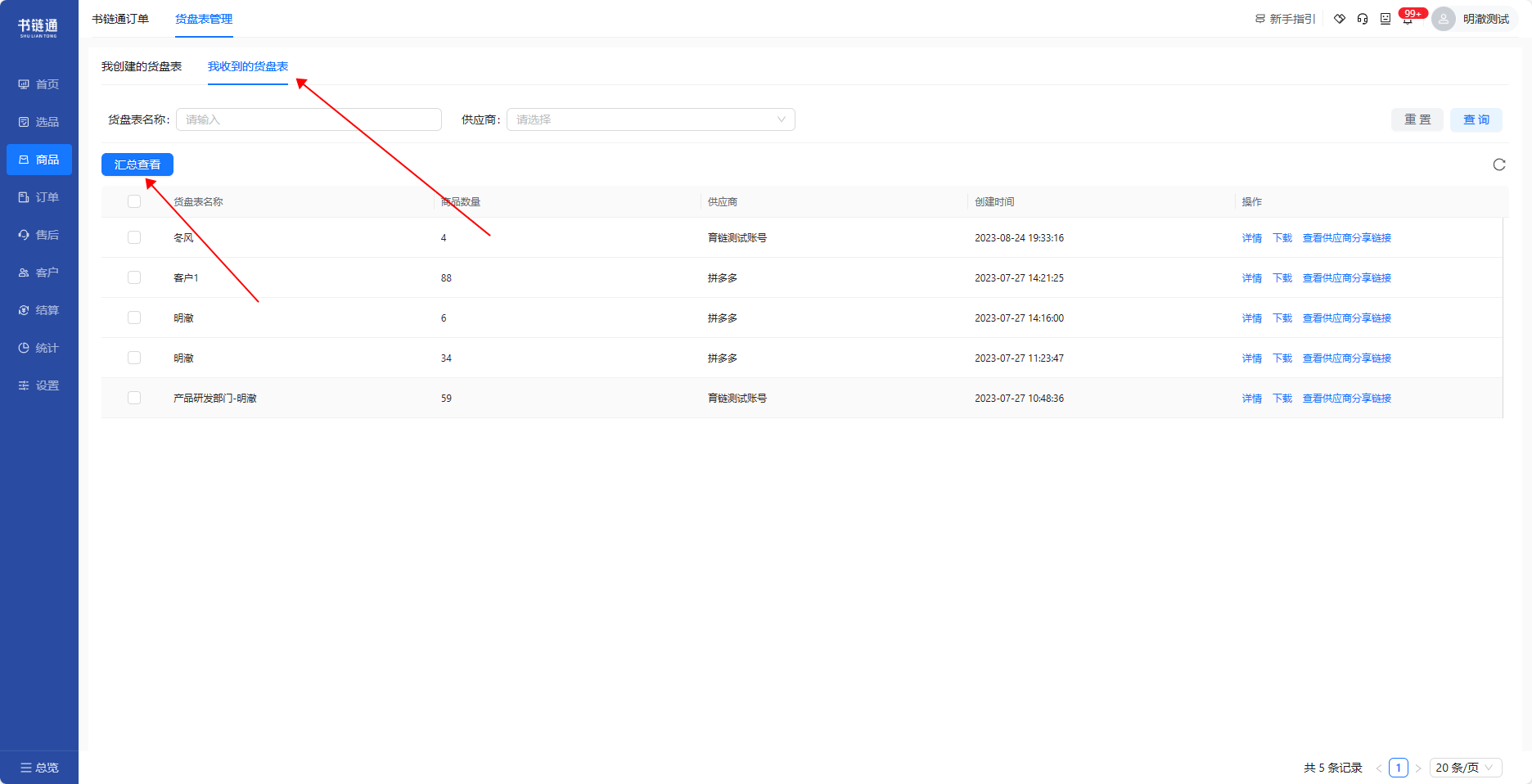1532x784 pixels.
Task: Click the name 产品研发部门-明澈
Action: pyautogui.click(x=215, y=398)
